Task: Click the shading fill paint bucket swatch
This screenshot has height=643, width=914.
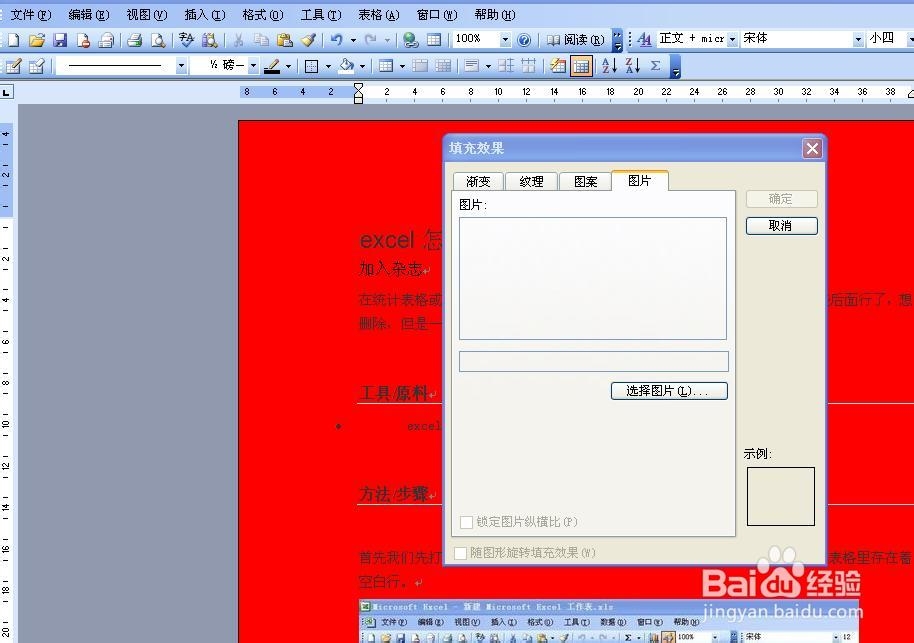Action: coord(347,66)
